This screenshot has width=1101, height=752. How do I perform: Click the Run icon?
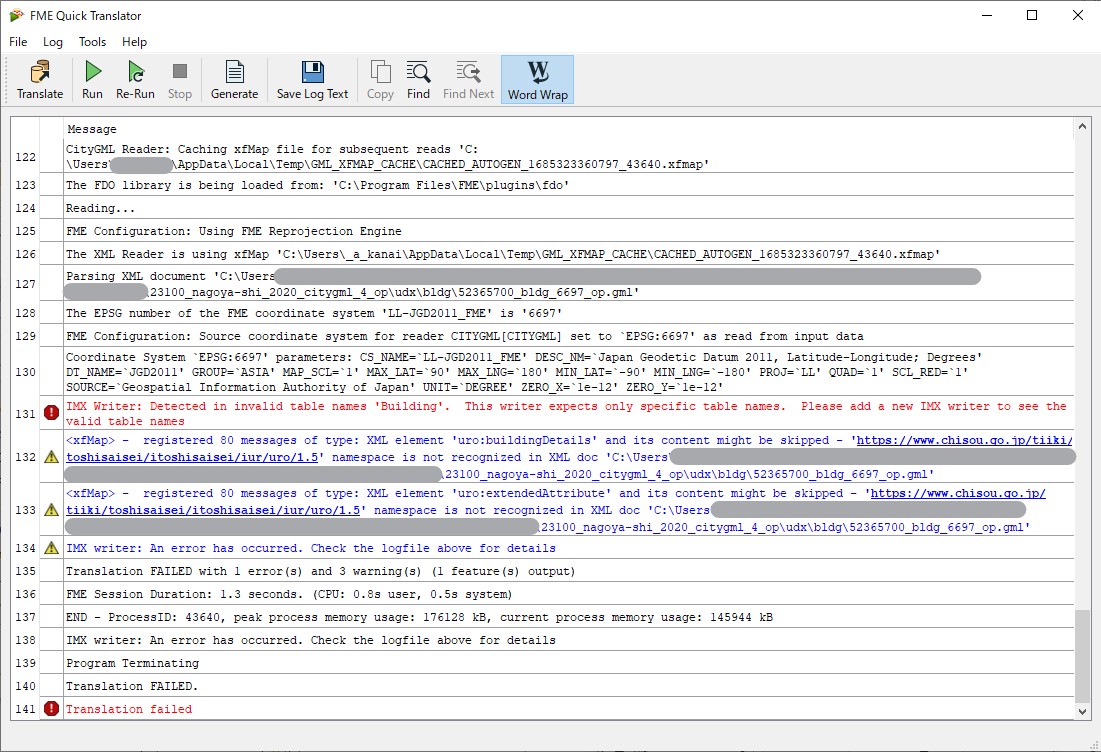(x=92, y=78)
